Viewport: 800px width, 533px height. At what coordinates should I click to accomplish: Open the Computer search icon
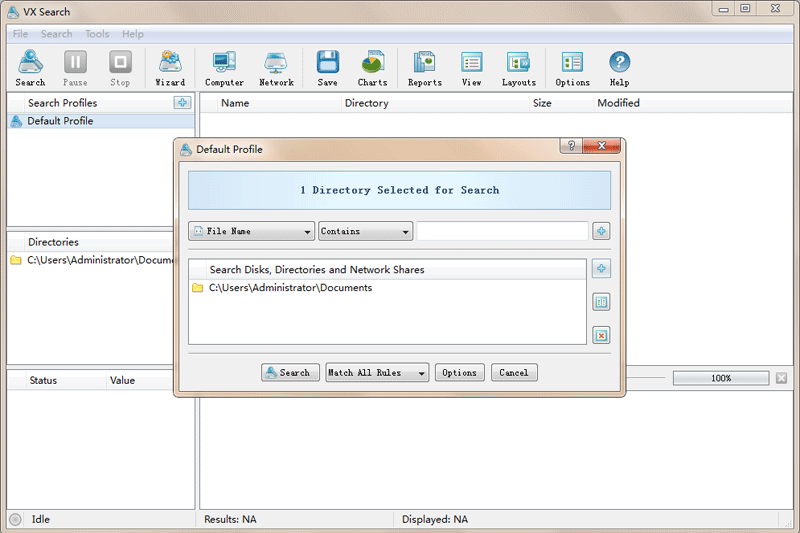[x=224, y=68]
